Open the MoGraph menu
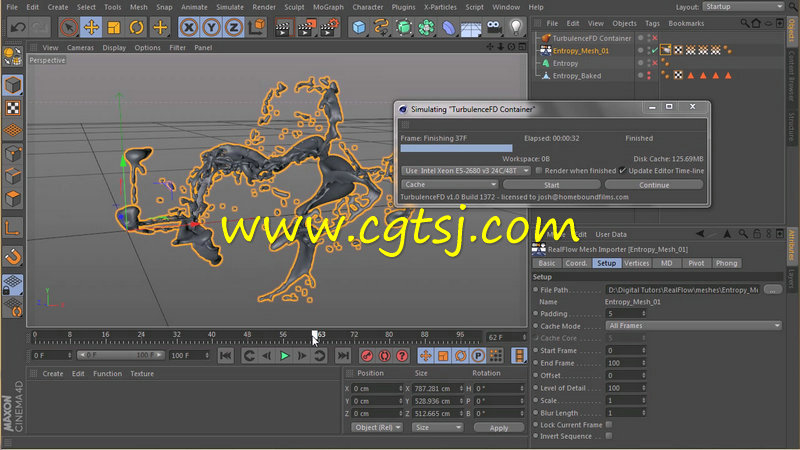 point(328,7)
